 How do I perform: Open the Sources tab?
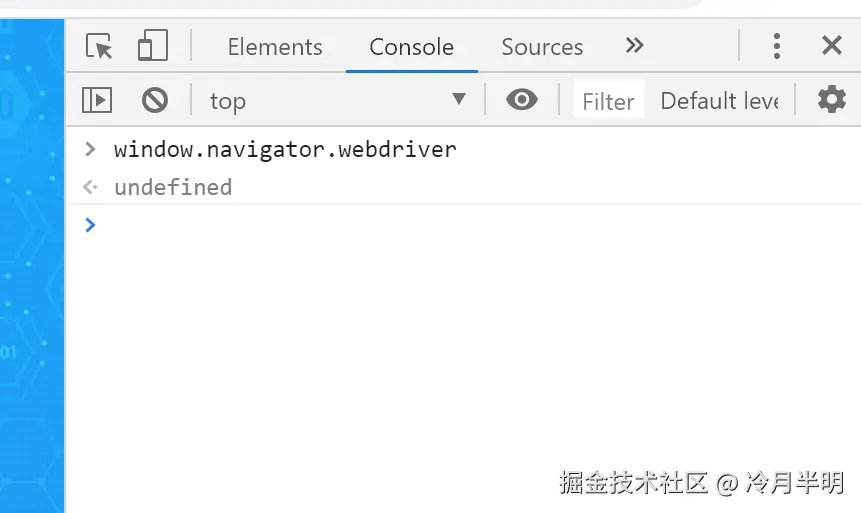tap(542, 47)
